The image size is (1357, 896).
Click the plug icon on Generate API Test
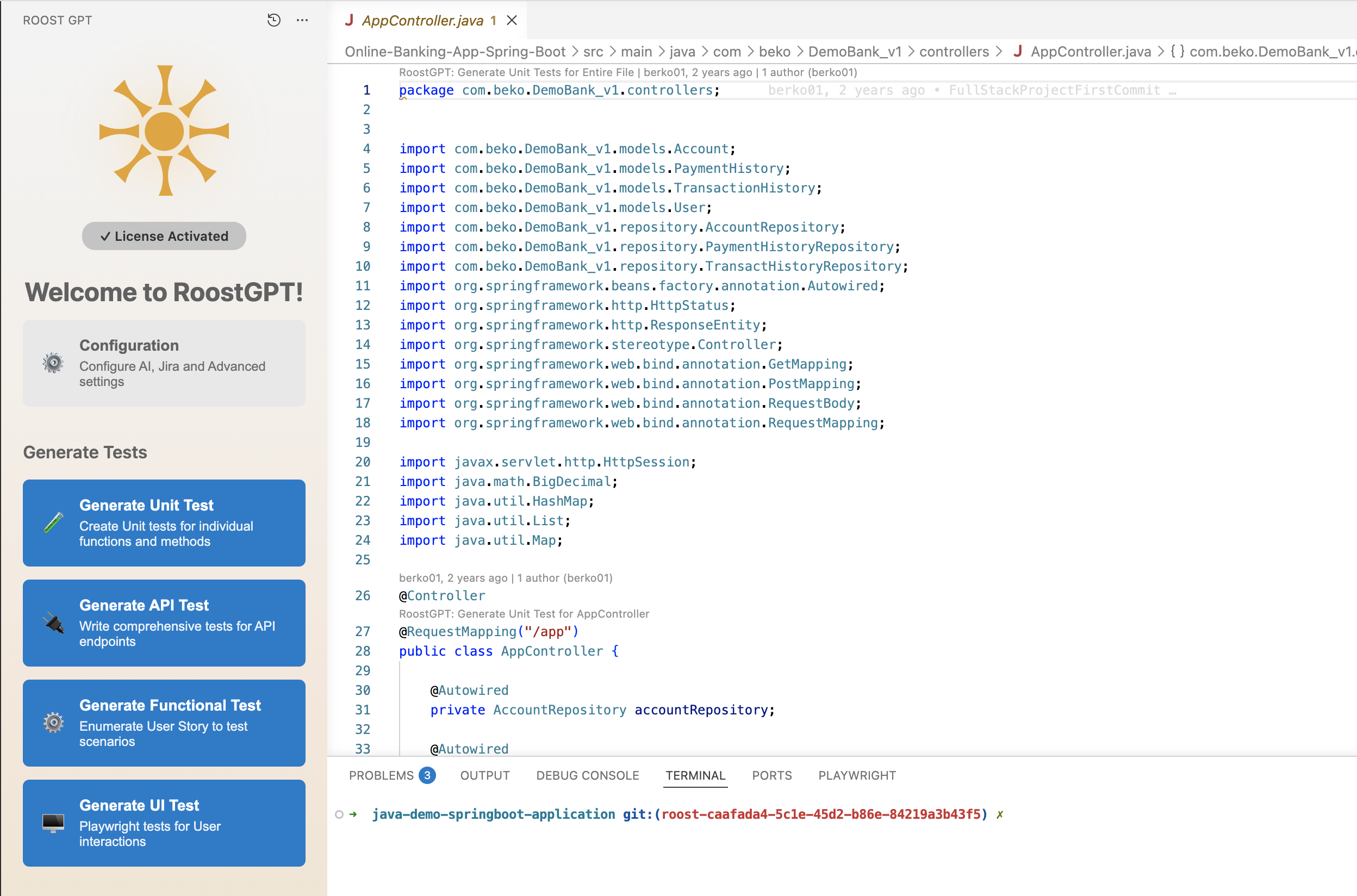point(53,623)
